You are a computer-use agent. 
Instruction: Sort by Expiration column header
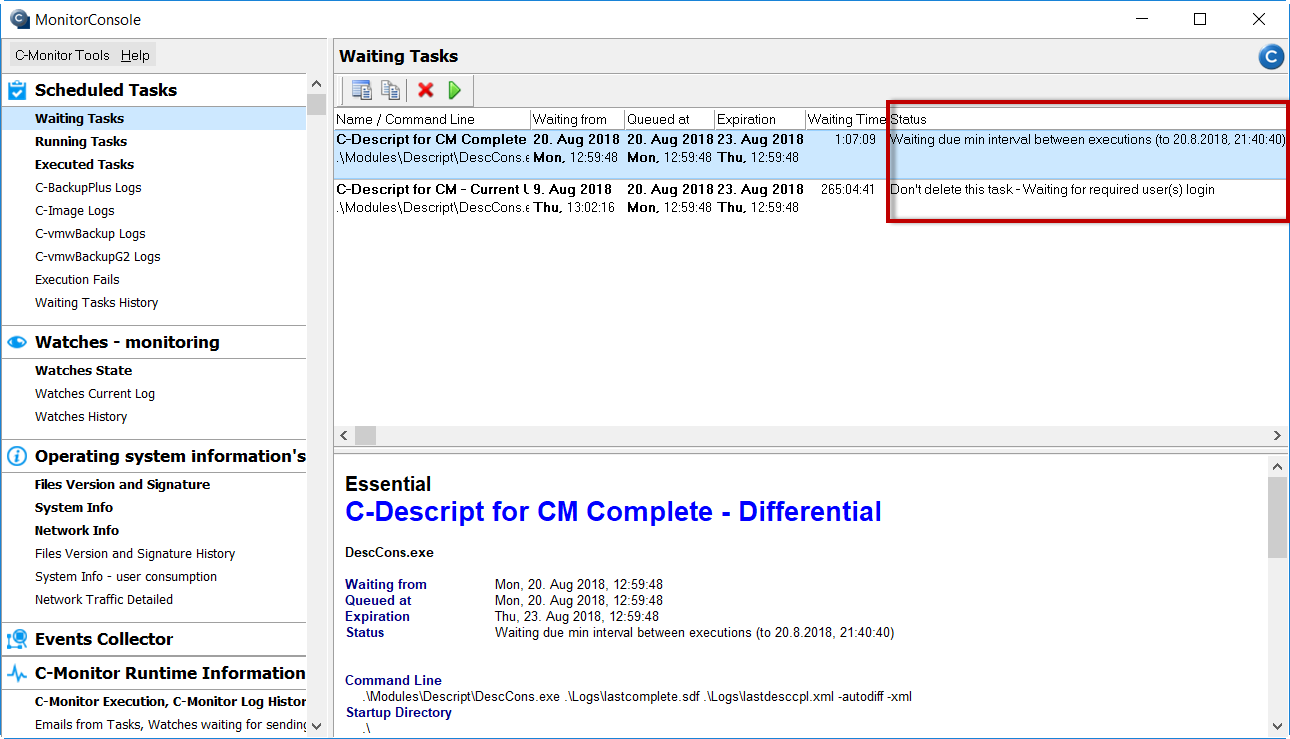pyautogui.click(x=760, y=119)
